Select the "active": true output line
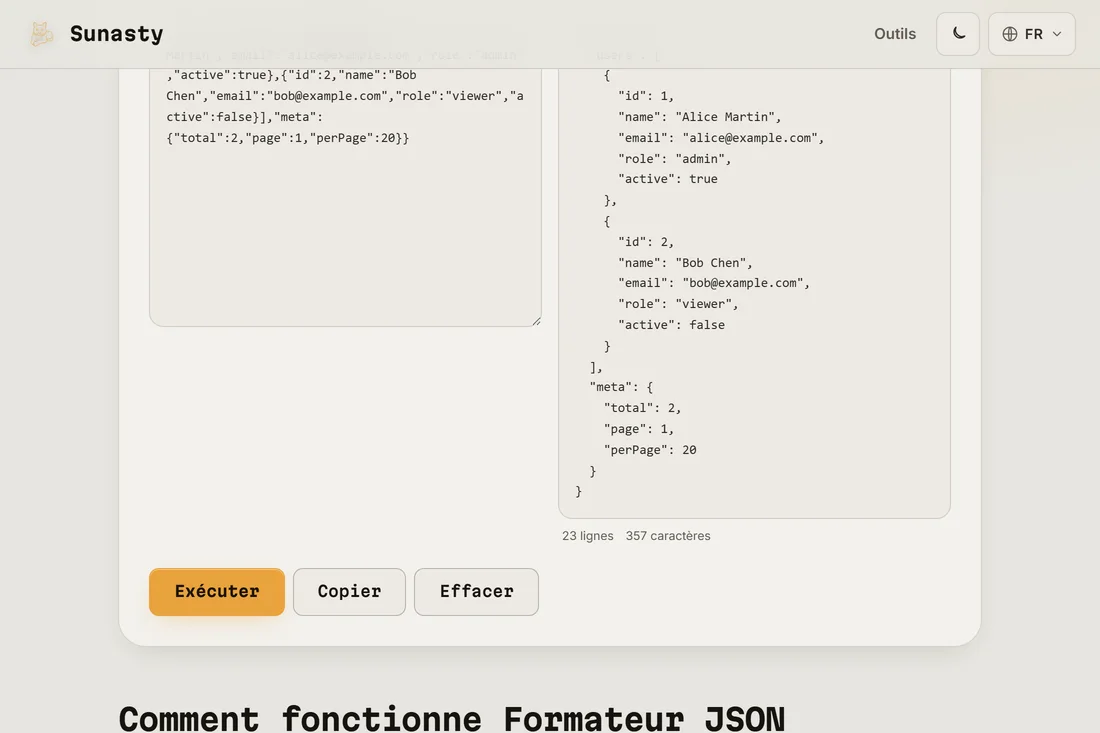Image resolution: width=1100 pixels, height=733 pixels. coord(667,179)
